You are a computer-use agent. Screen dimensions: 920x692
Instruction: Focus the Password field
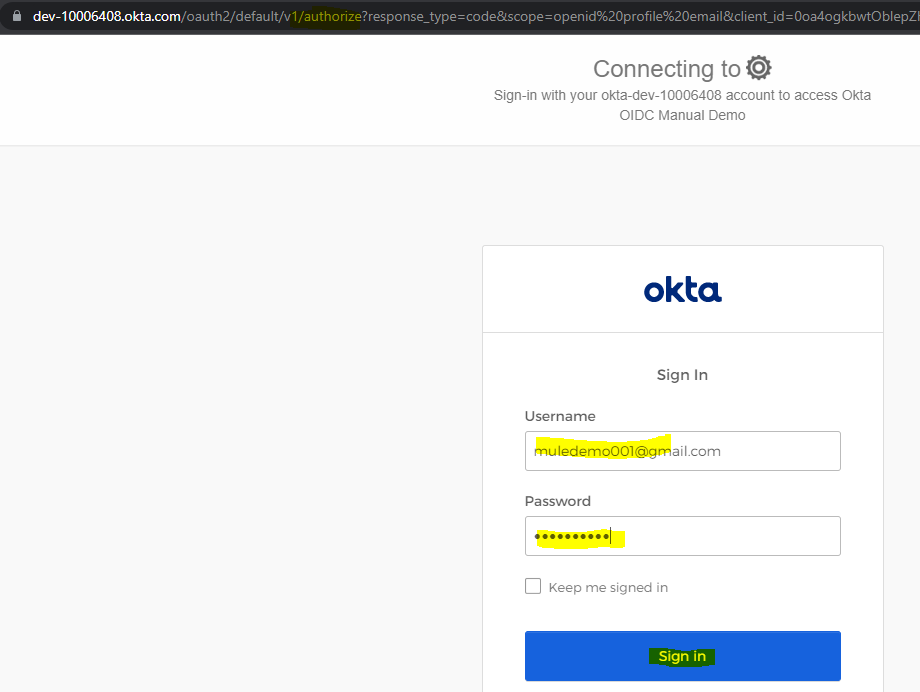pos(682,536)
